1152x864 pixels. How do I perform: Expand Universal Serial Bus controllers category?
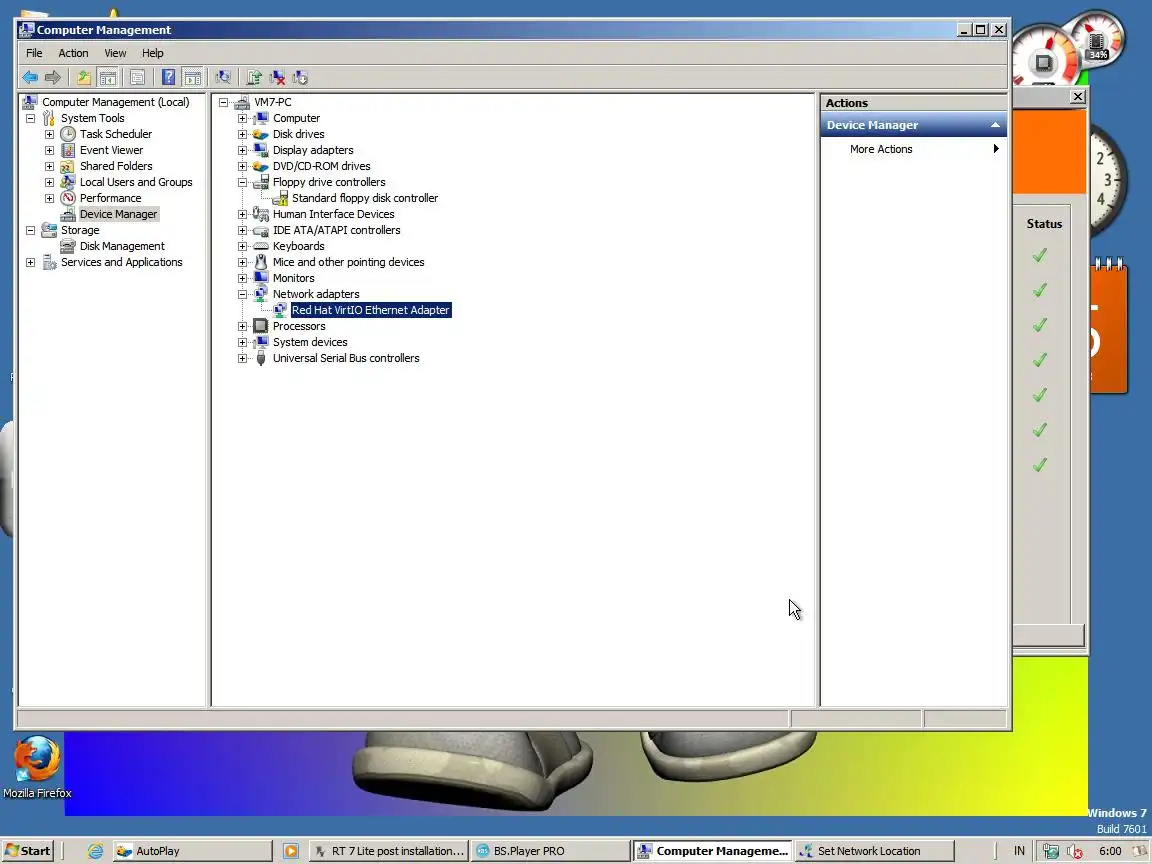point(242,359)
